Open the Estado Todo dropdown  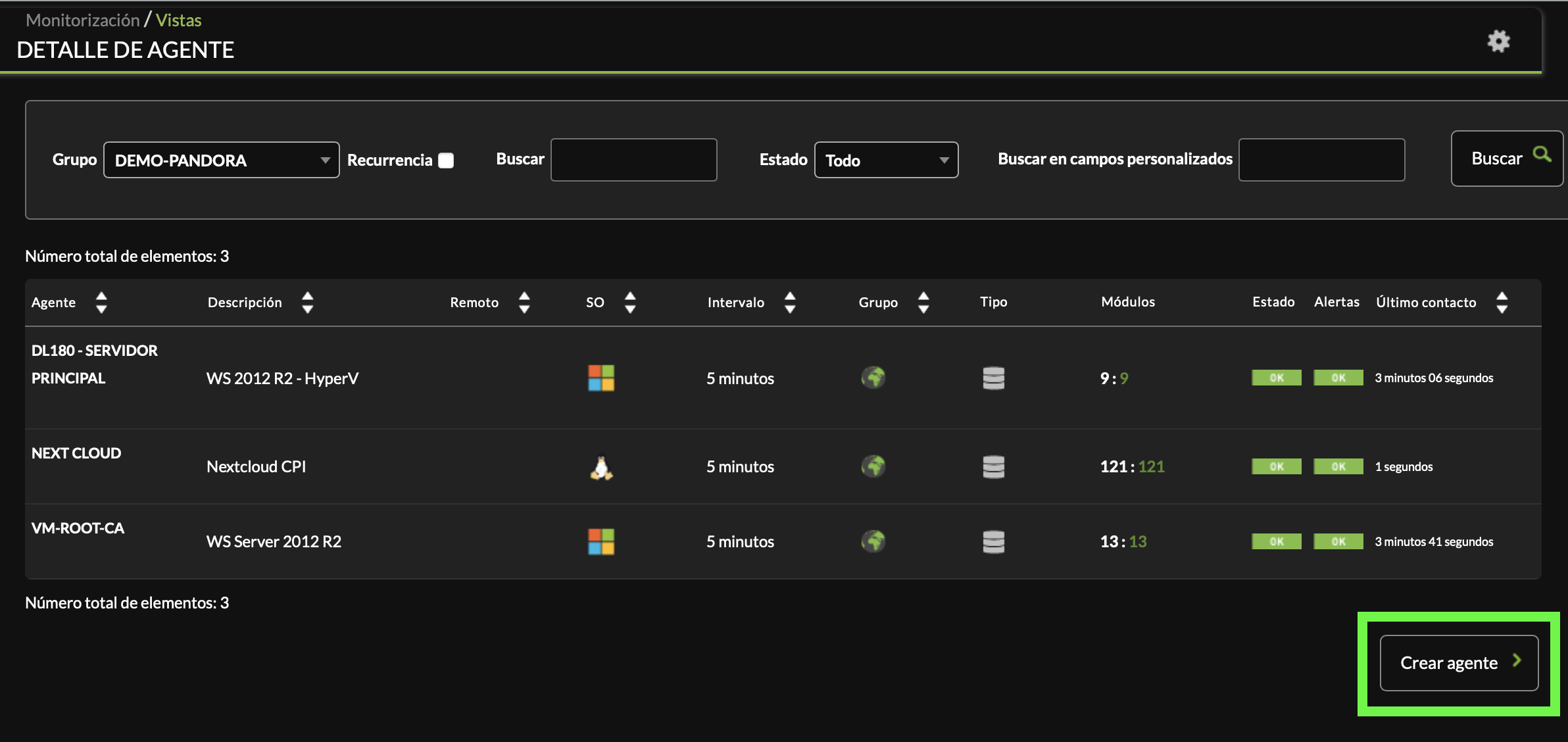[x=886, y=160]
